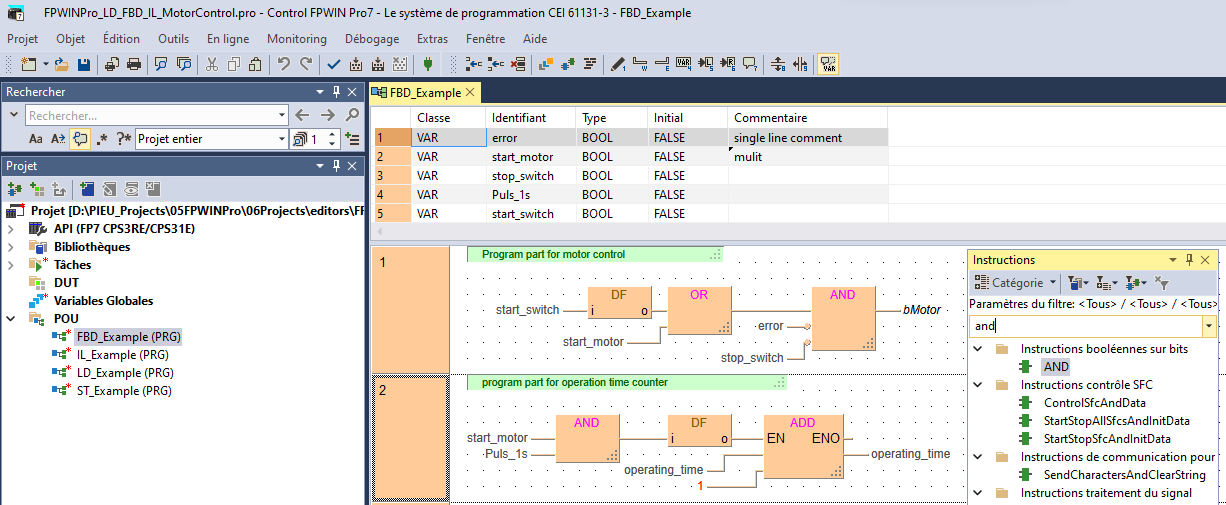1226x505 pixels.
Task: Click the Save diskette icon
Action: pyautogui.click(x=84, y=65)
